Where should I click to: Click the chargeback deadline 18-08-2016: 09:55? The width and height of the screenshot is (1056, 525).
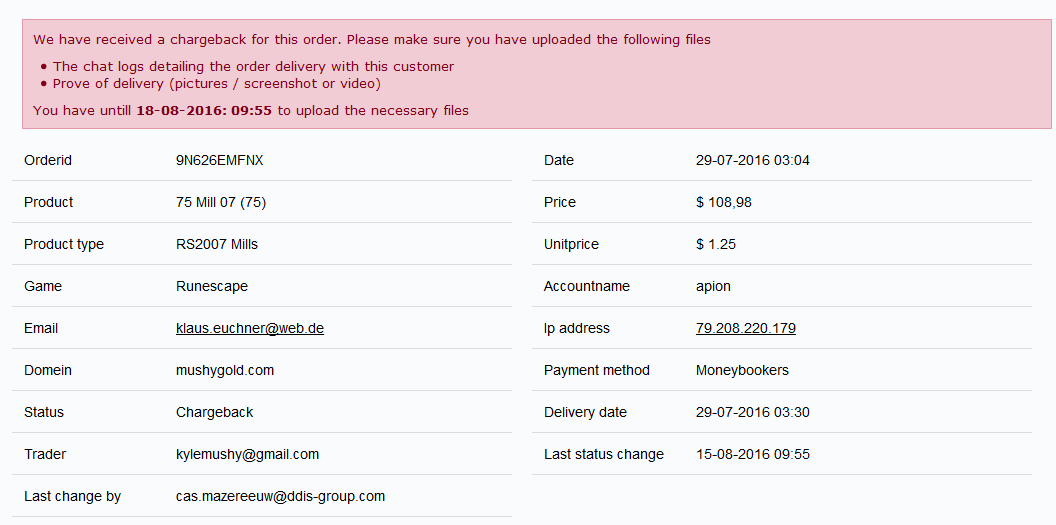204,110
